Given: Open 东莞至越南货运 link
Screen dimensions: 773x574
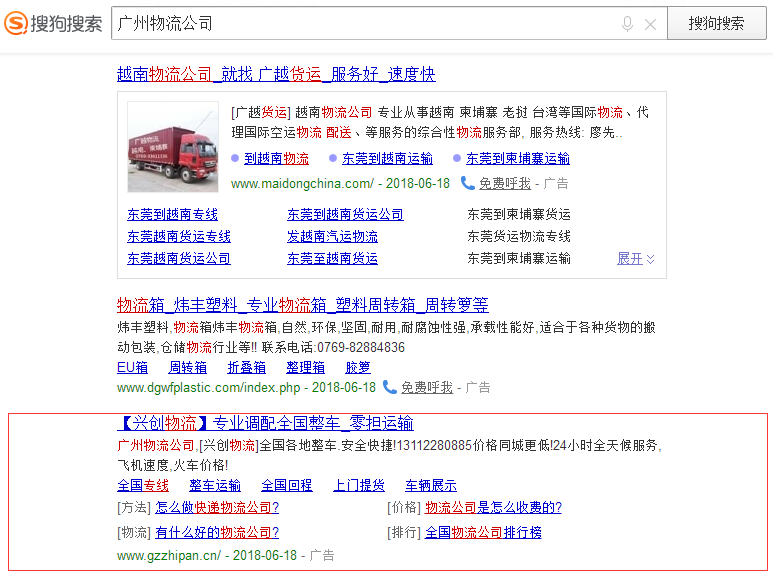Looking at the screenshot, I should 332,258.
